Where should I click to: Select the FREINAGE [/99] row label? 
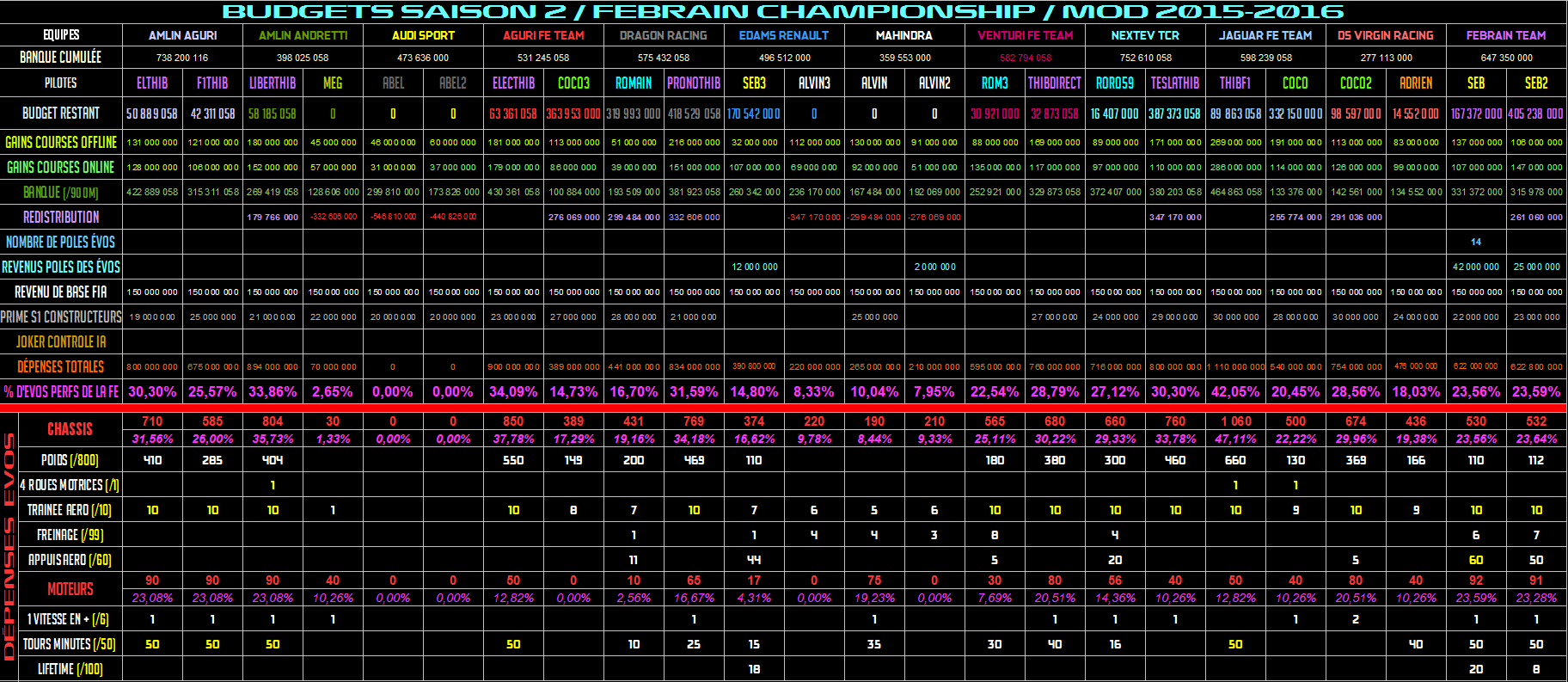[x=70, y=535]
